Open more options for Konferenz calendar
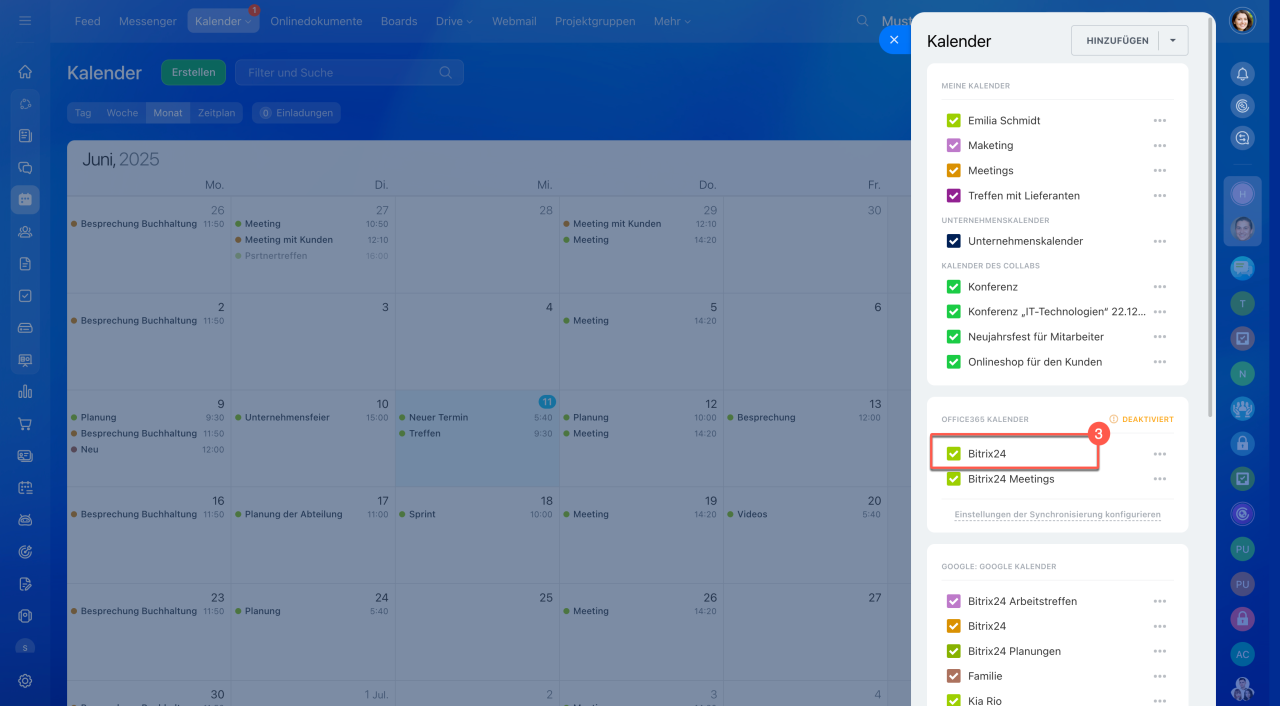Image resolution: width=1280 pixels, height=706 pixels. (1159, 287)
